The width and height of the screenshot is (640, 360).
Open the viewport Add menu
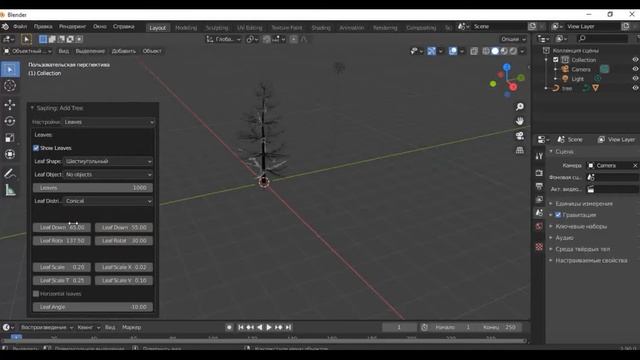point(123,51)
